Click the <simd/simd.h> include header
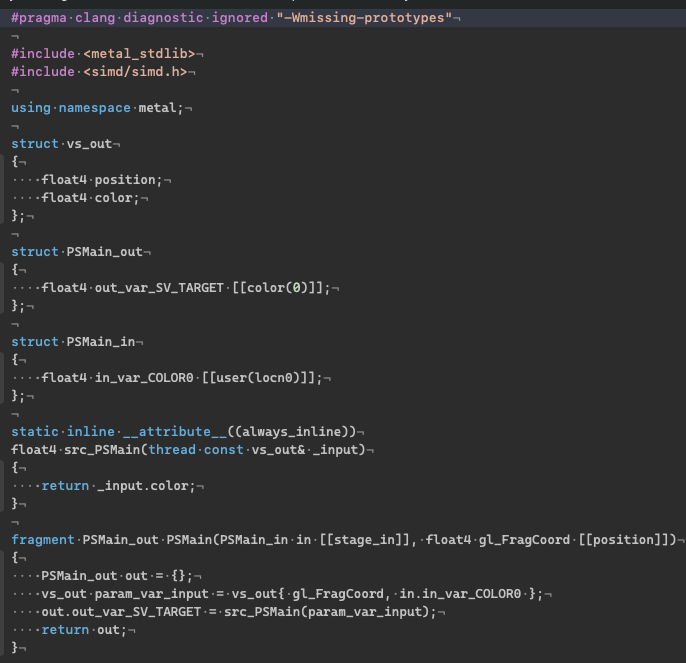Image resolution: width=686 pixels, height=663 pixels. click(x=135, y=72)
